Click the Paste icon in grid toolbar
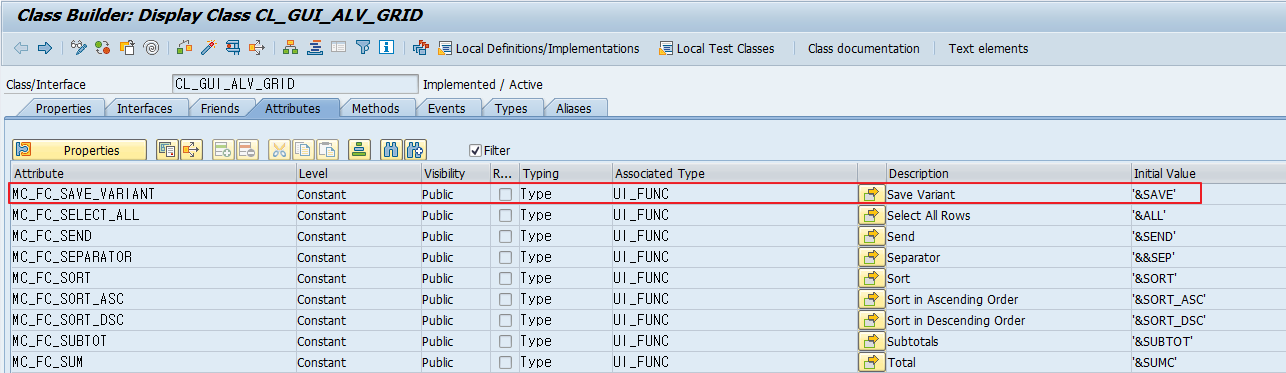The height and width of the screenshot is (373, 1286). 327,150
